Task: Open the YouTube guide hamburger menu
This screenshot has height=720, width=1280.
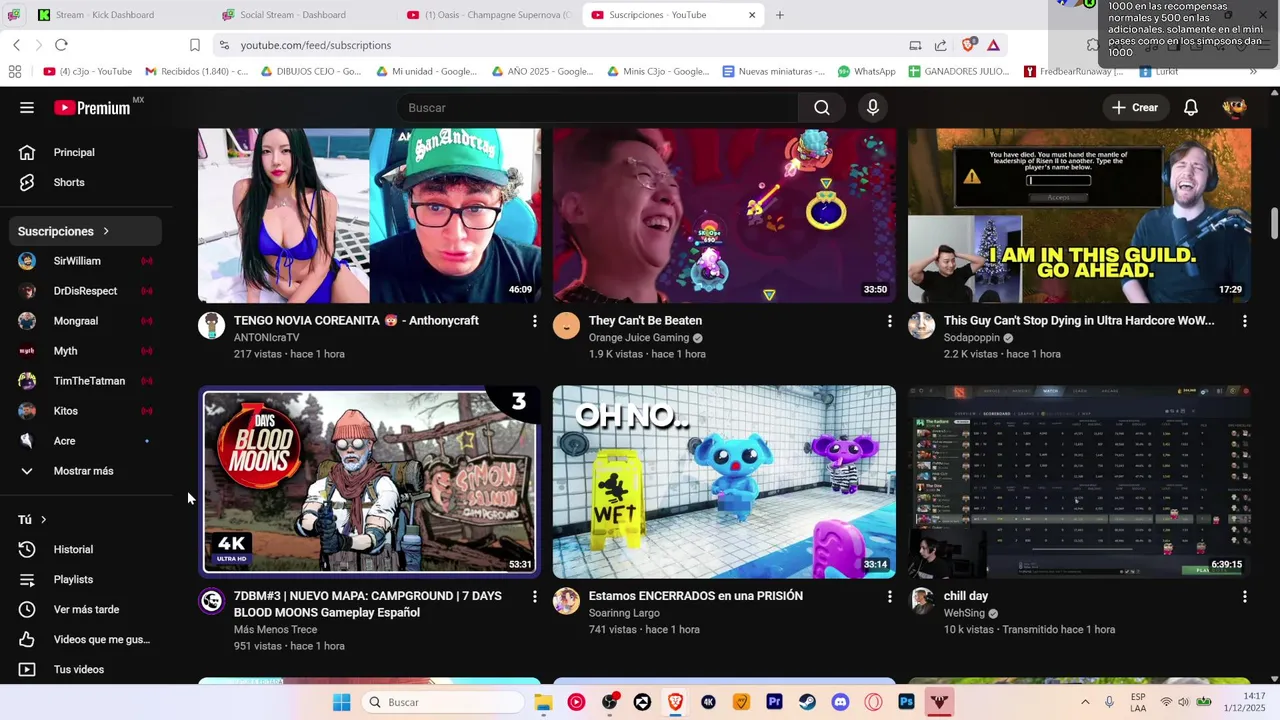Action: [x=27, y=108]
